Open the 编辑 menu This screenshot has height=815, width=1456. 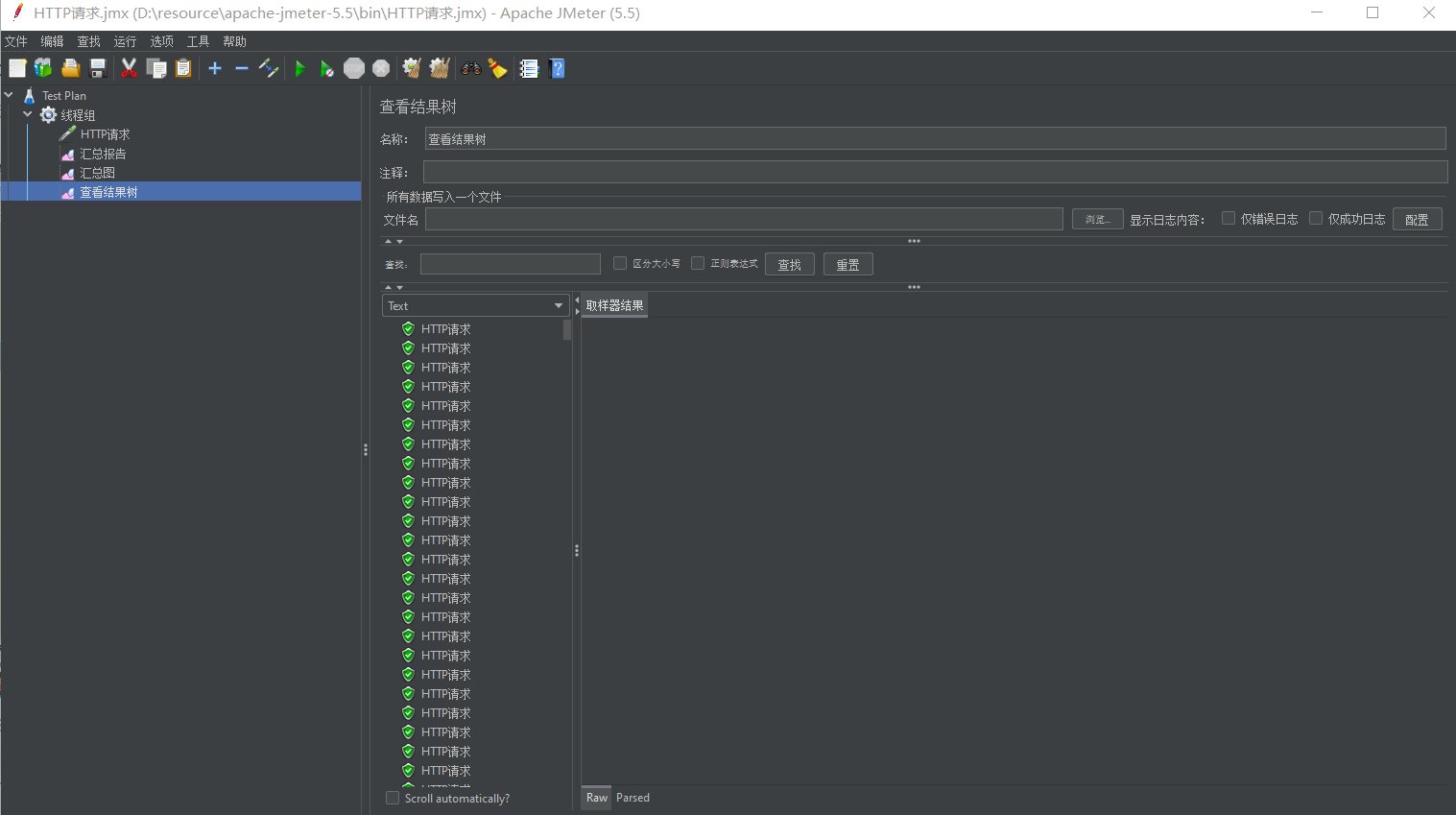pos(52,41)
